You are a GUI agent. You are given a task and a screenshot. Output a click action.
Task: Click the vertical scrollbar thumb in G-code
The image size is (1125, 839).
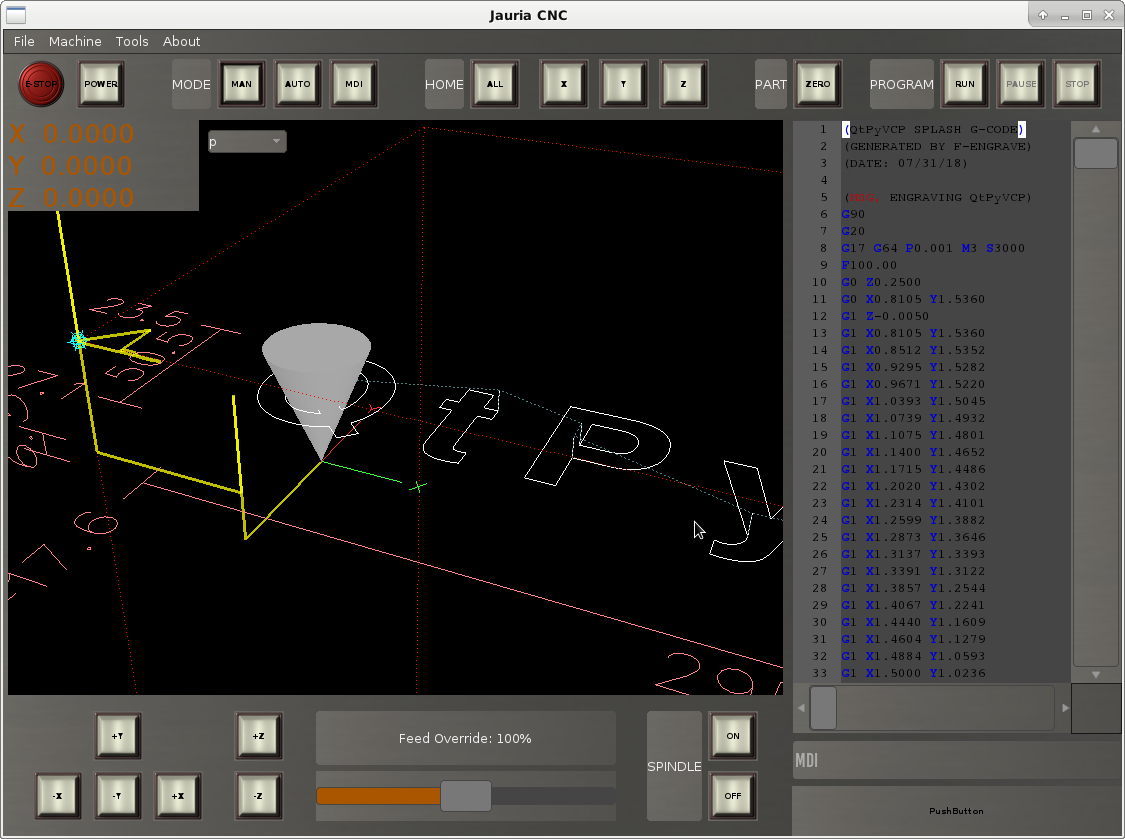[1096, 154]
